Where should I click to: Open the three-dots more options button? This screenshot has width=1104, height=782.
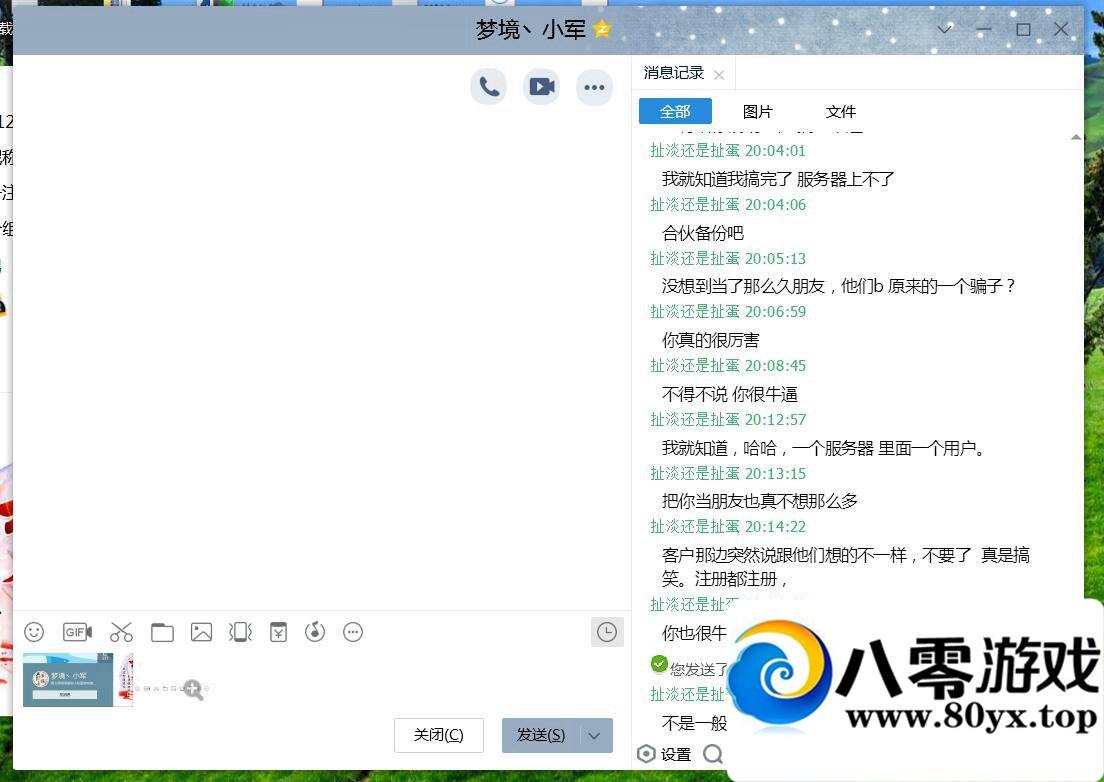coord(594,87)
